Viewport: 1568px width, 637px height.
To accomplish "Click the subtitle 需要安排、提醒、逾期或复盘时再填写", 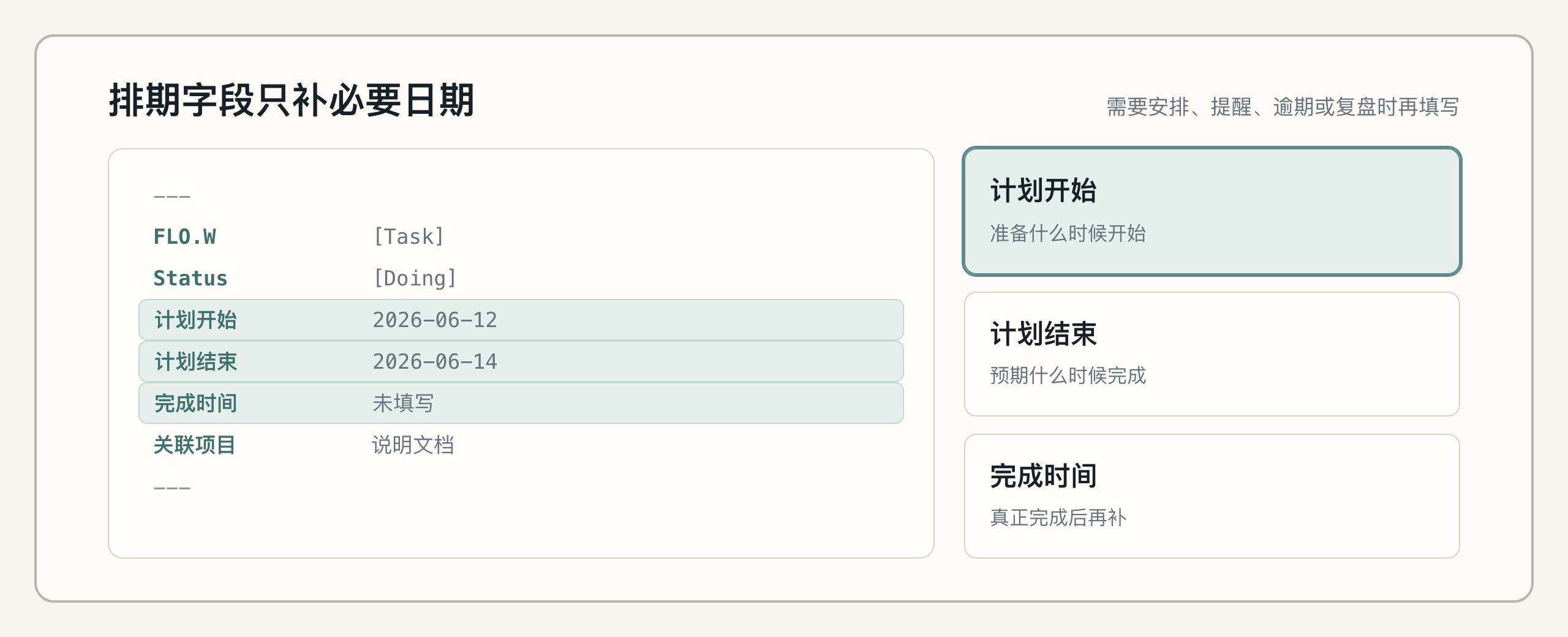I will pos(1283,107).
